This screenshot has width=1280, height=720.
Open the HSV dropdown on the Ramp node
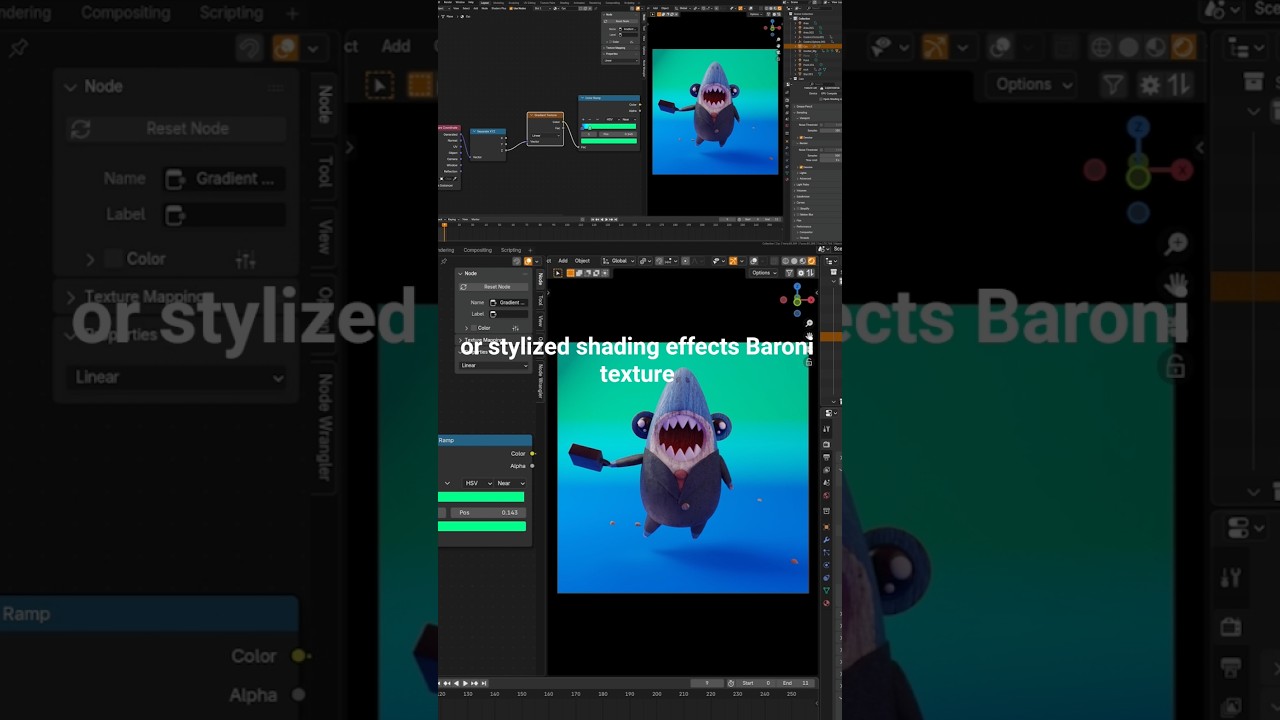pos(478,483)
